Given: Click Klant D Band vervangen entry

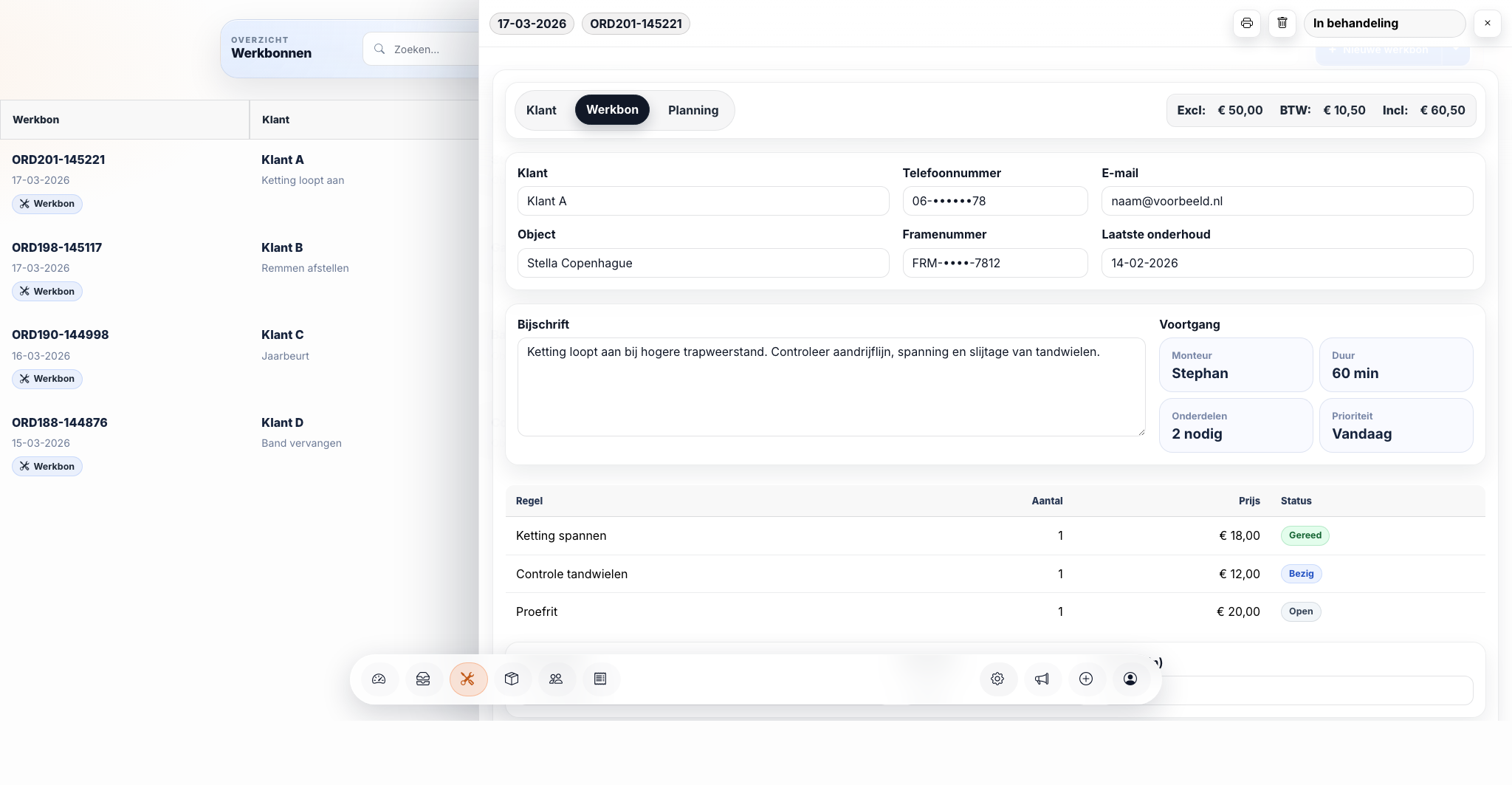Looking at the screenshot, I should 301,433.
